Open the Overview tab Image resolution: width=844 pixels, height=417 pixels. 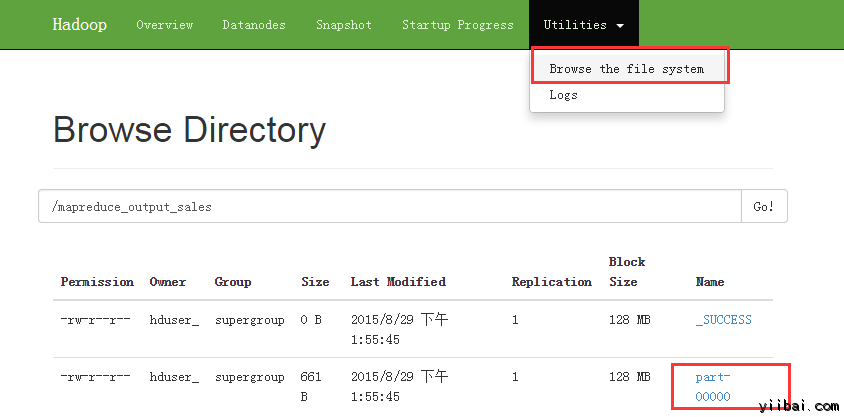pyautogui.click(x=165, y=25)
